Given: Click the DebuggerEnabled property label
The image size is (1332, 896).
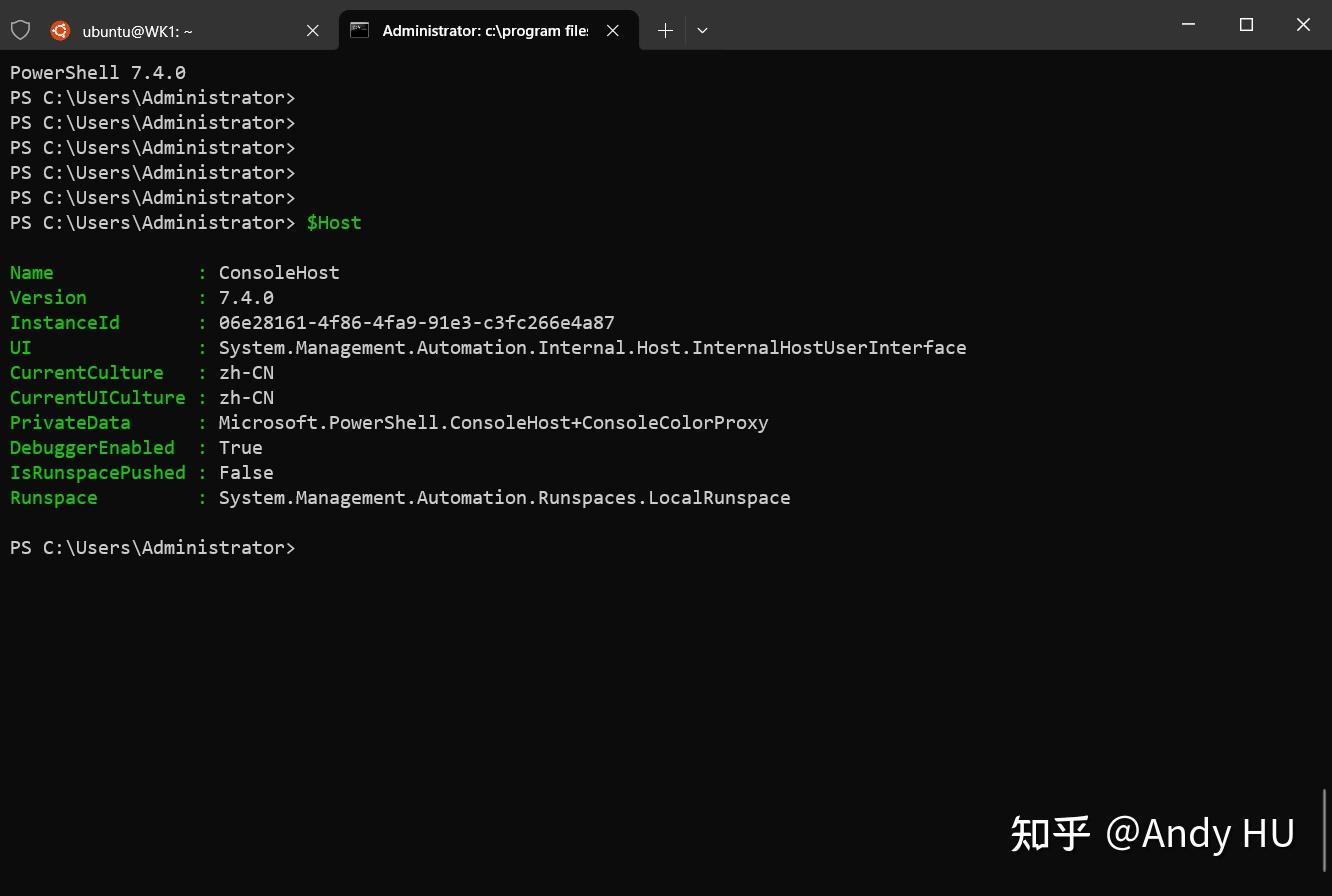Looking at the screenshot, I should (92, 447).
